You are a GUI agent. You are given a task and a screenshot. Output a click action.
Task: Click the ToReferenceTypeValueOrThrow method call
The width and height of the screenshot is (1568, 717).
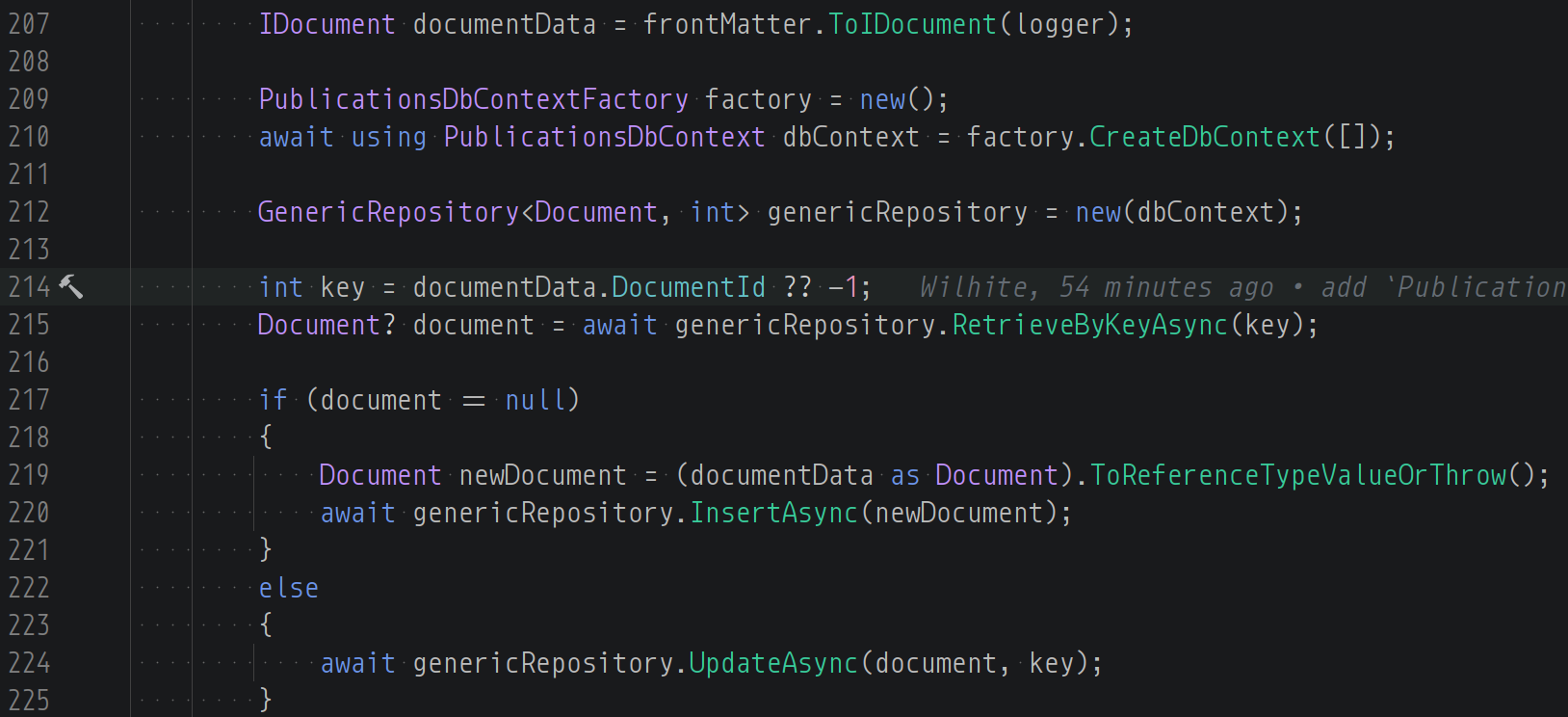[1298, 475]
